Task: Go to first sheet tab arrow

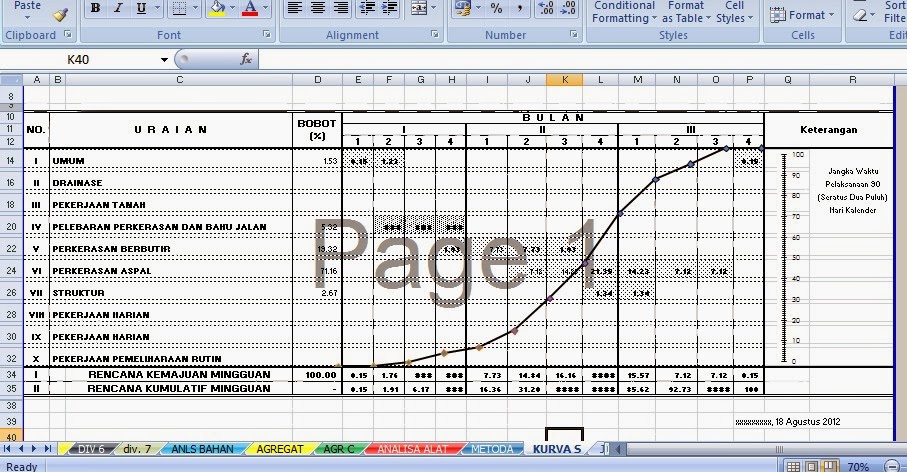Action: pos(7,448)
